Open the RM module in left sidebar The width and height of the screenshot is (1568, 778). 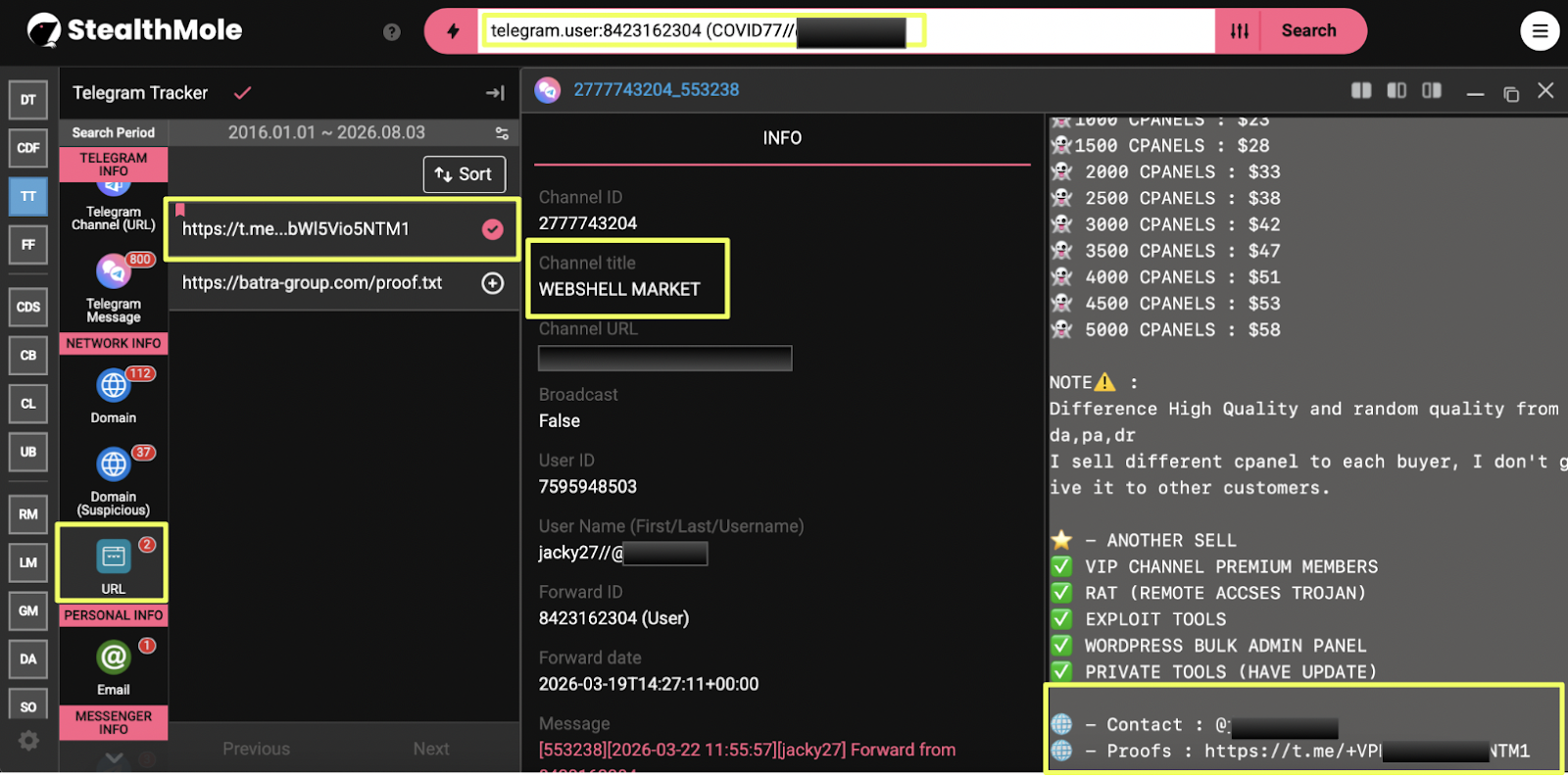click(x=28, y=514)
